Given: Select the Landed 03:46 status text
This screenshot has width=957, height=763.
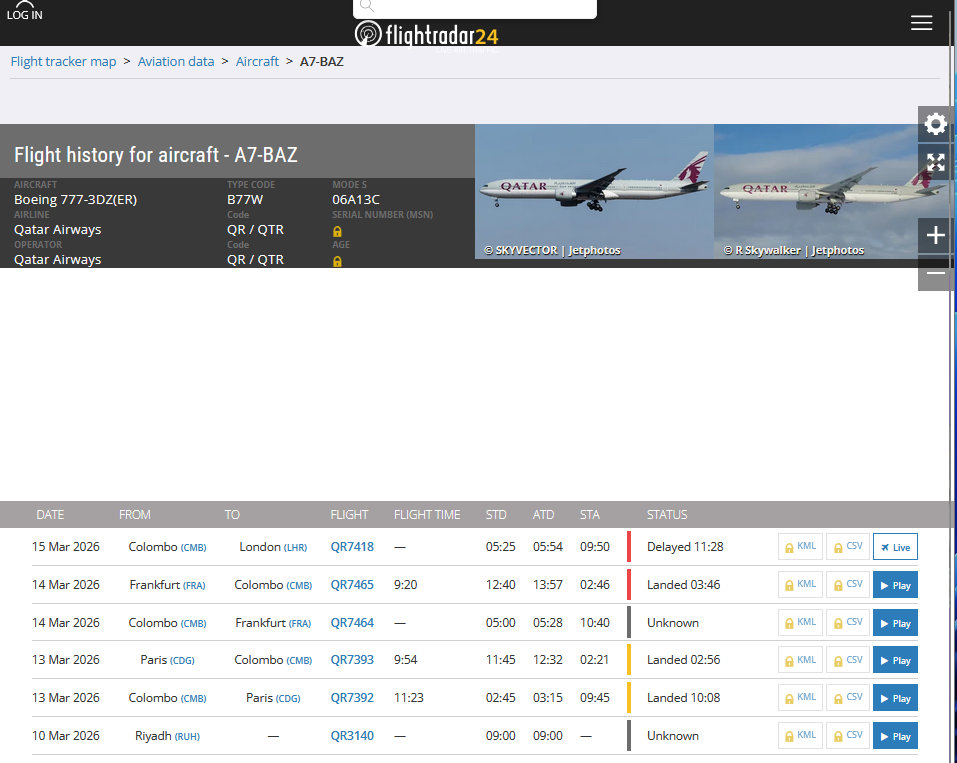Looking at the screenshot, I should coord(684,585).
